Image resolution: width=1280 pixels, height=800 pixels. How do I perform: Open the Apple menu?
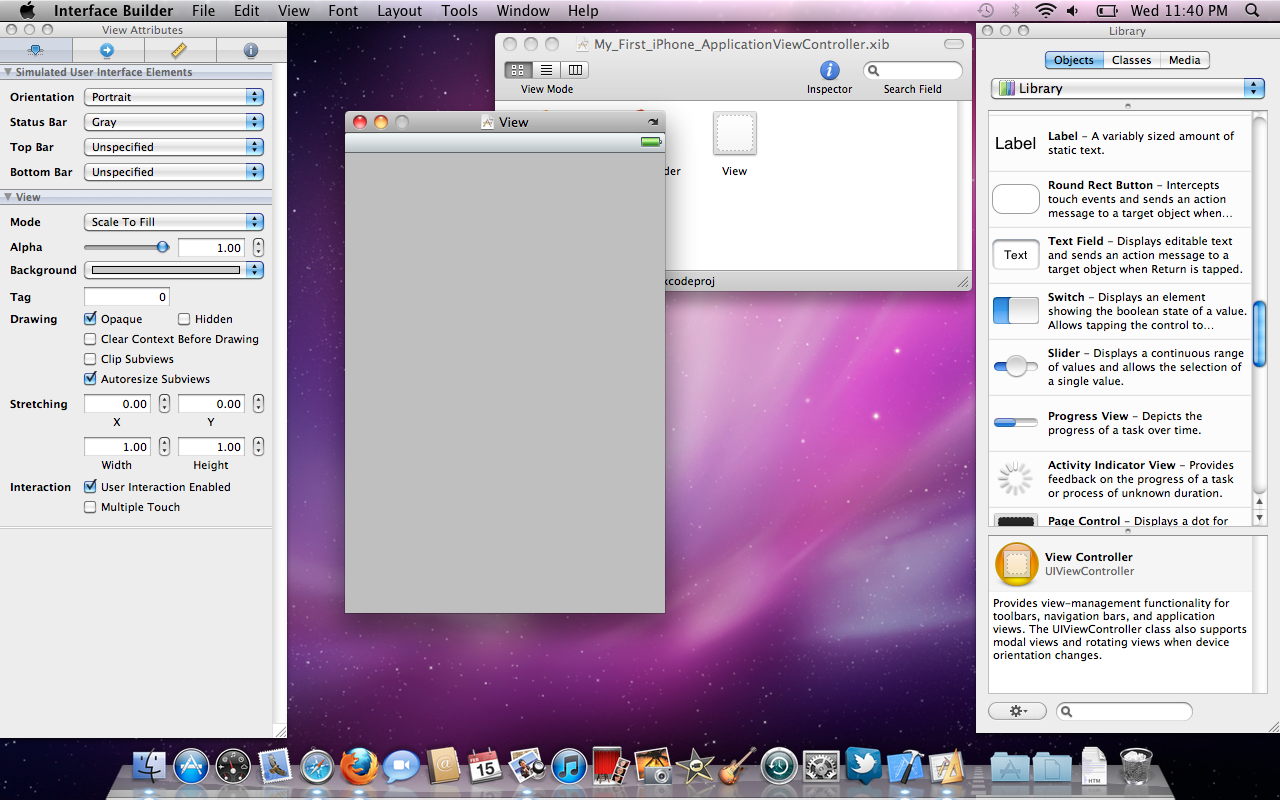[27, 11]
